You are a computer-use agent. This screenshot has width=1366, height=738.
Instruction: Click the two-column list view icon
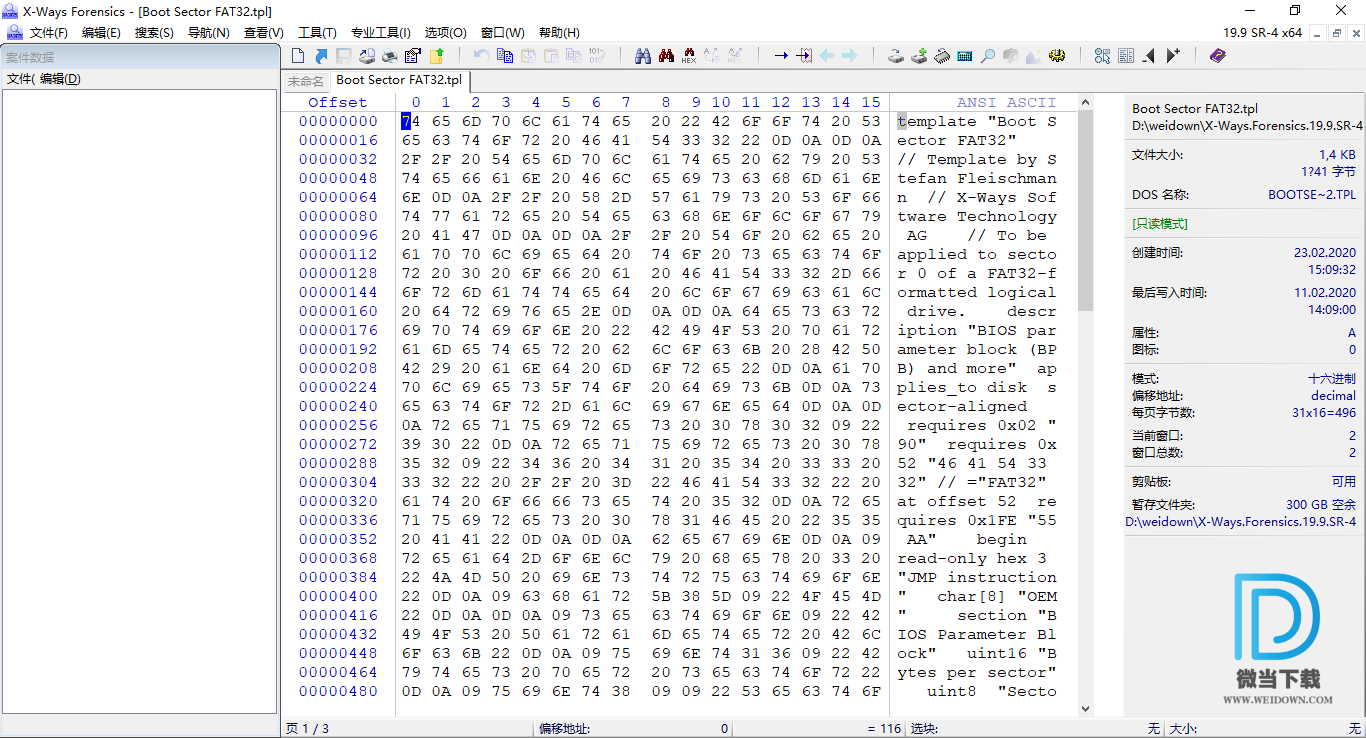coord(1126,56)
